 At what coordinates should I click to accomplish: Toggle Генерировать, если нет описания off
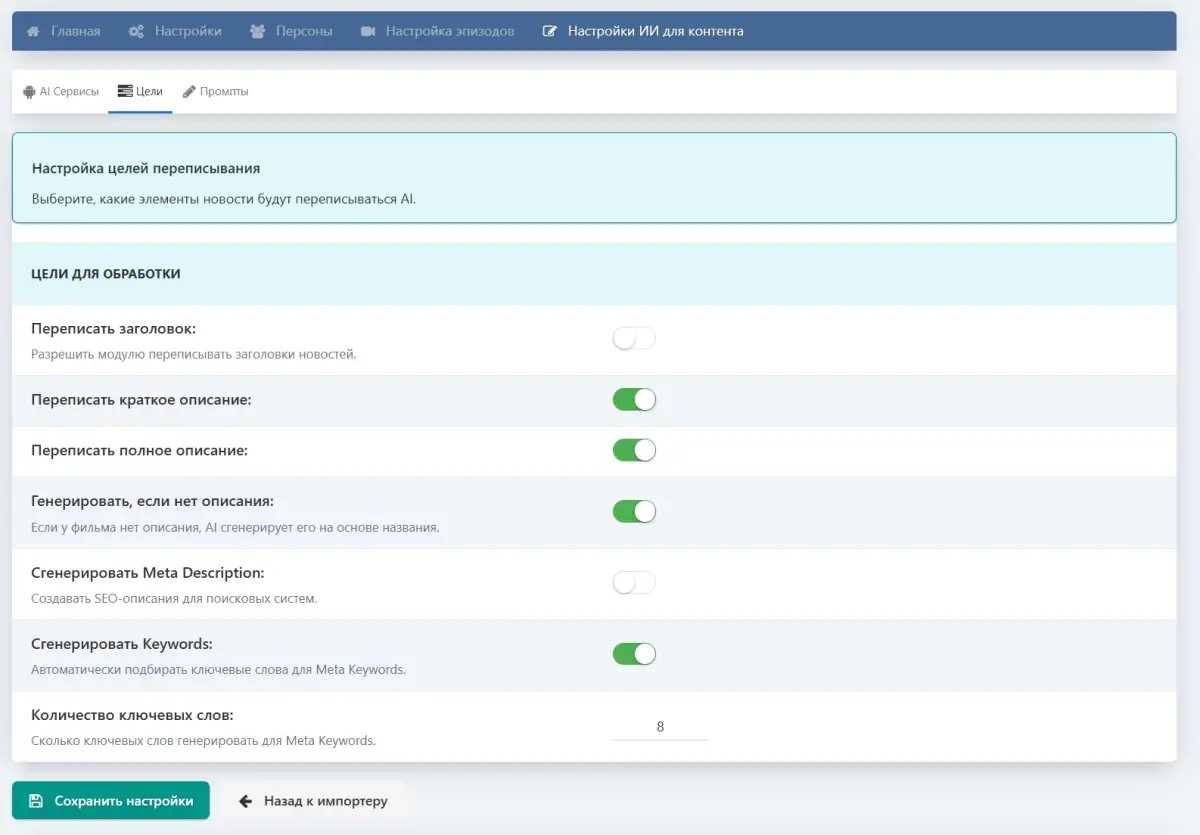[634, 512]
